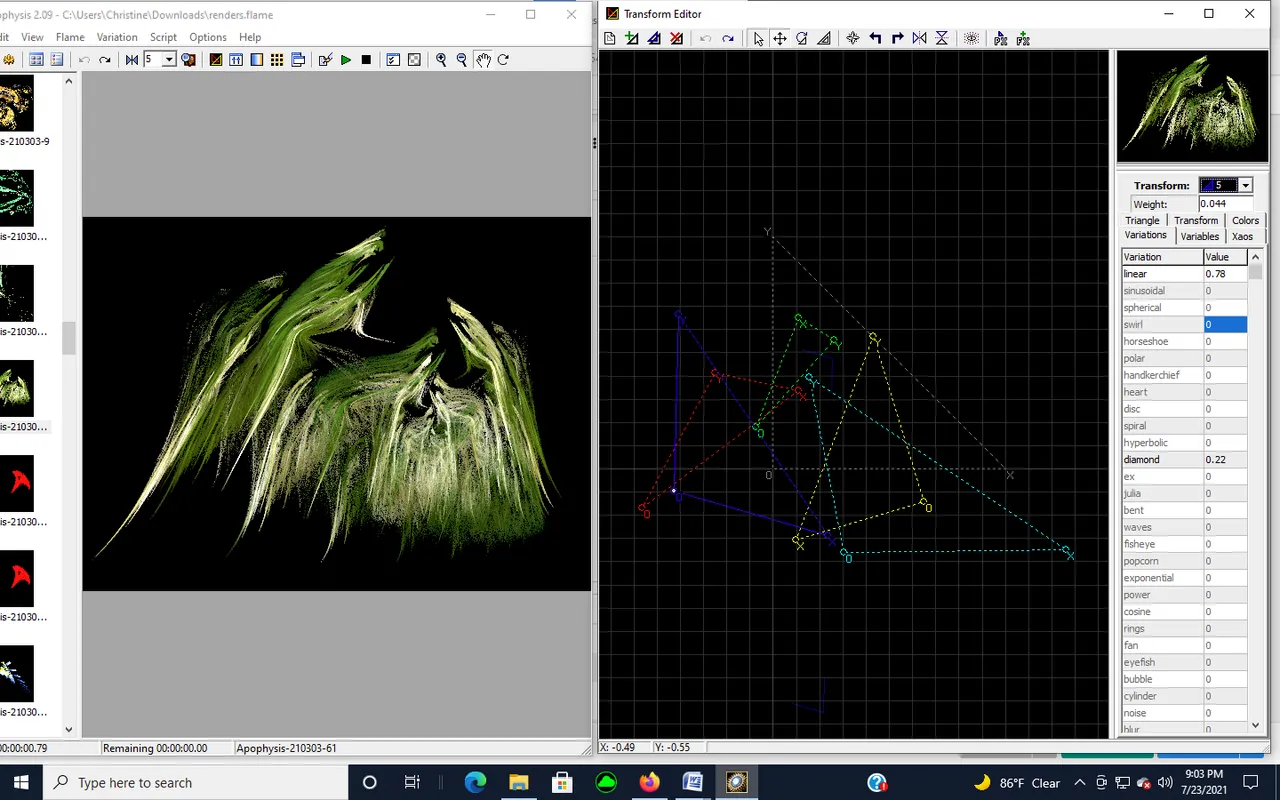
Task: Open the render quality dropdown showing 5
Action: pos(169,60)
